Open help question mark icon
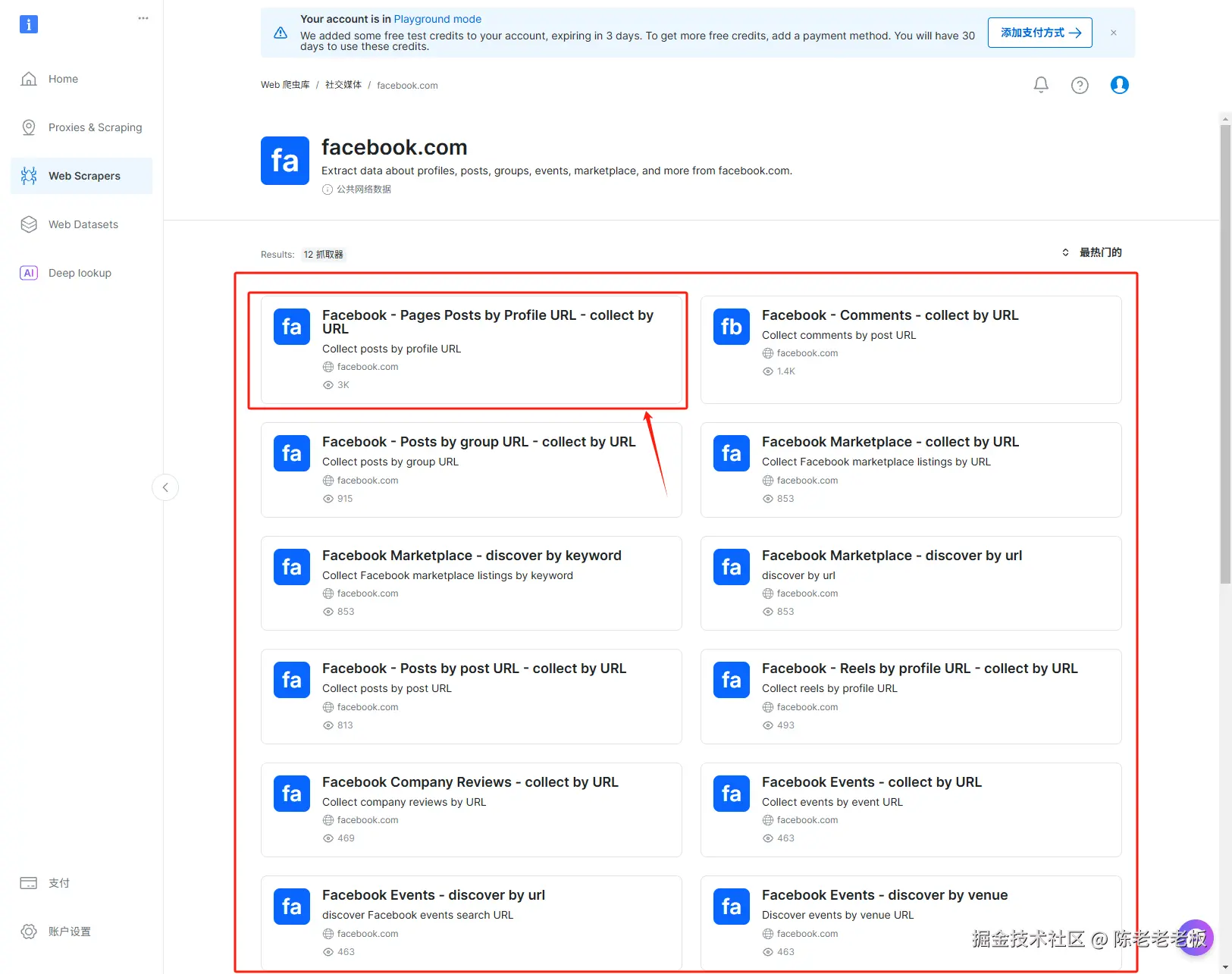 [x=1080, y=85]
